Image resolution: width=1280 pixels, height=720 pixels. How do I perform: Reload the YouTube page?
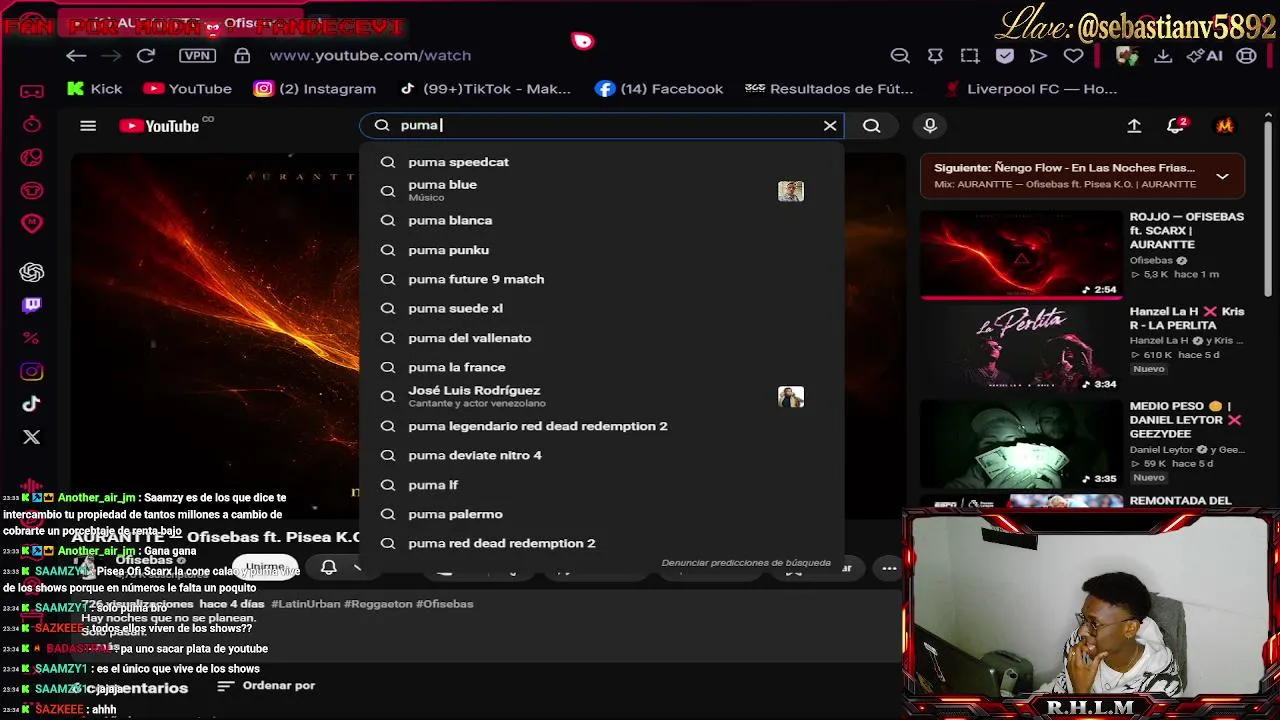pos(146,56)
